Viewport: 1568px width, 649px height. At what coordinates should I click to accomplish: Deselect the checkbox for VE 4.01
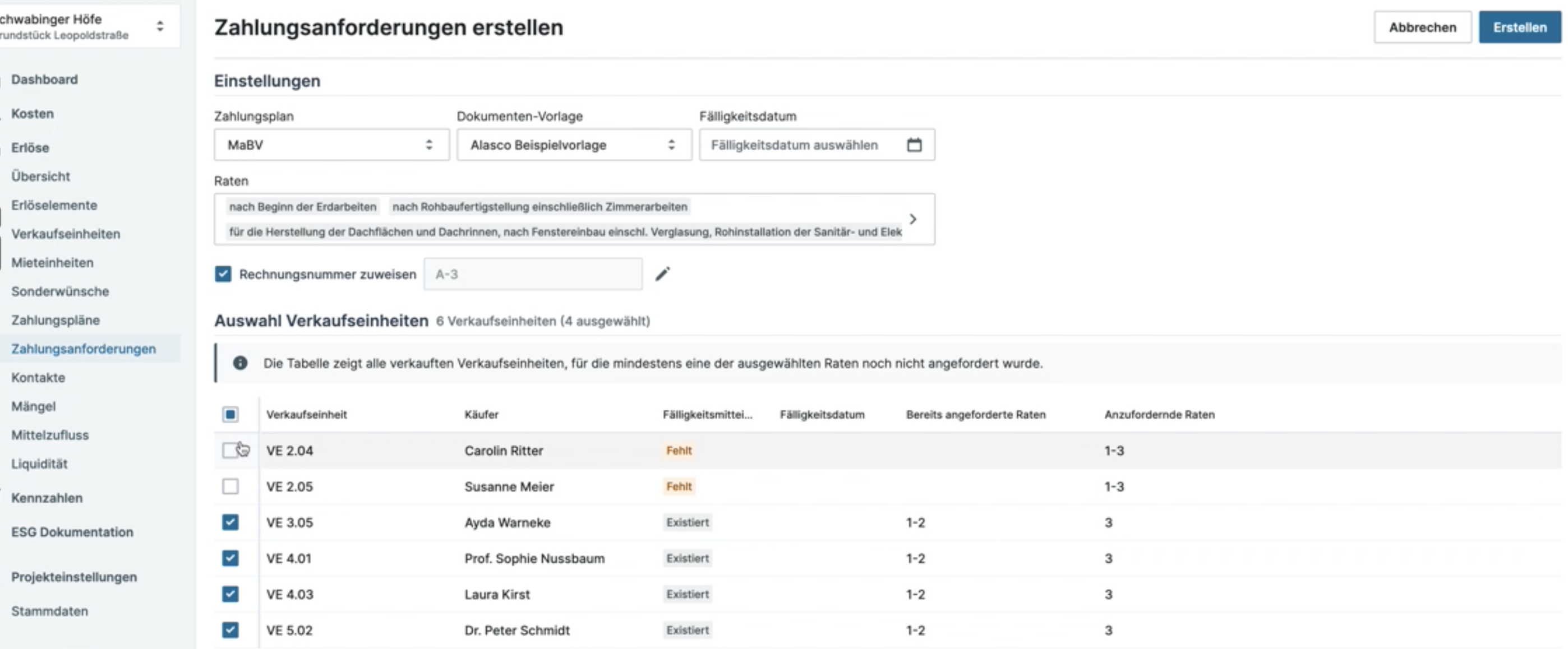click(x=230, y=558)
